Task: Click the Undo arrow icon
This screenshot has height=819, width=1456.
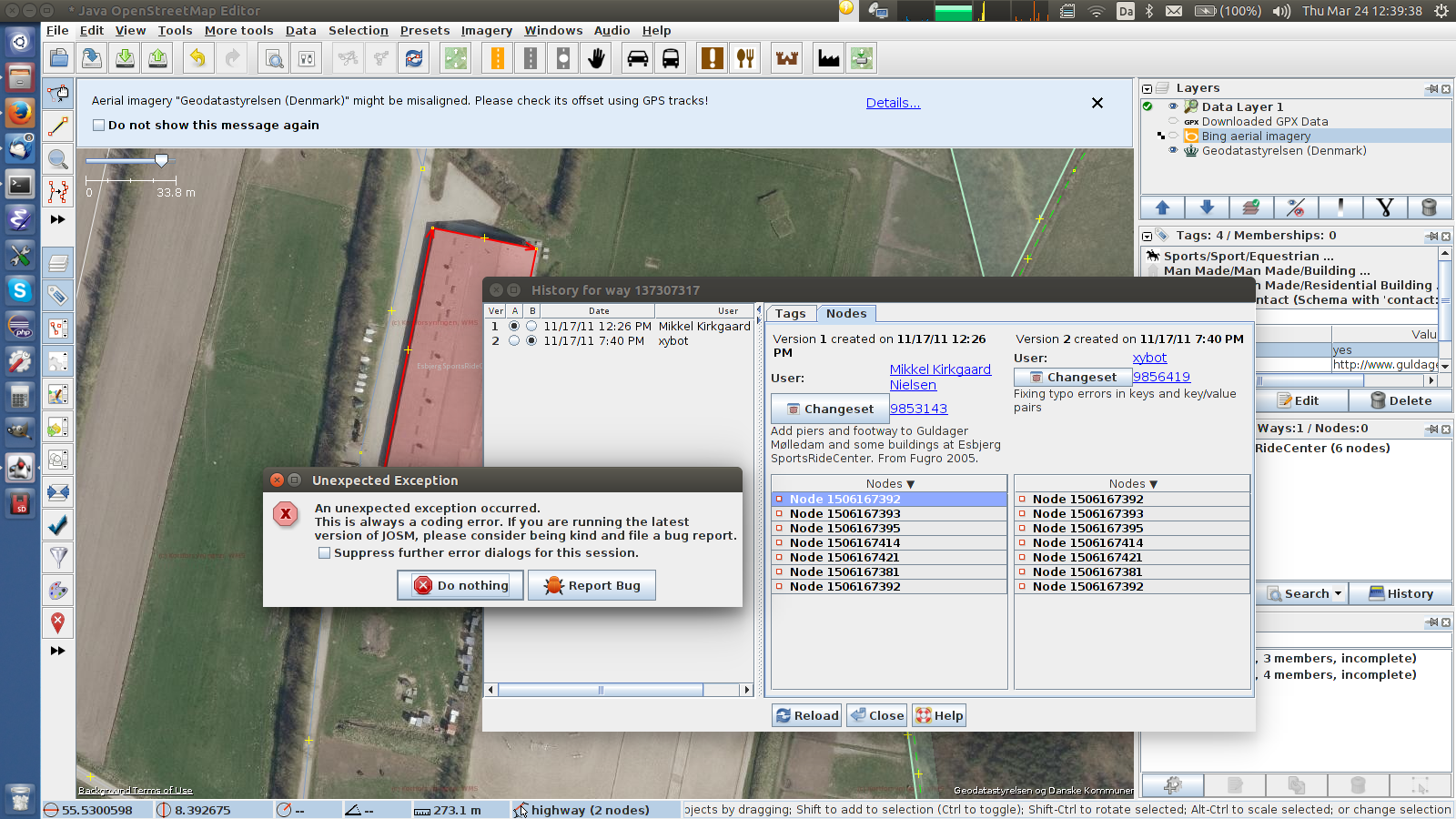Action: [197, 58]
